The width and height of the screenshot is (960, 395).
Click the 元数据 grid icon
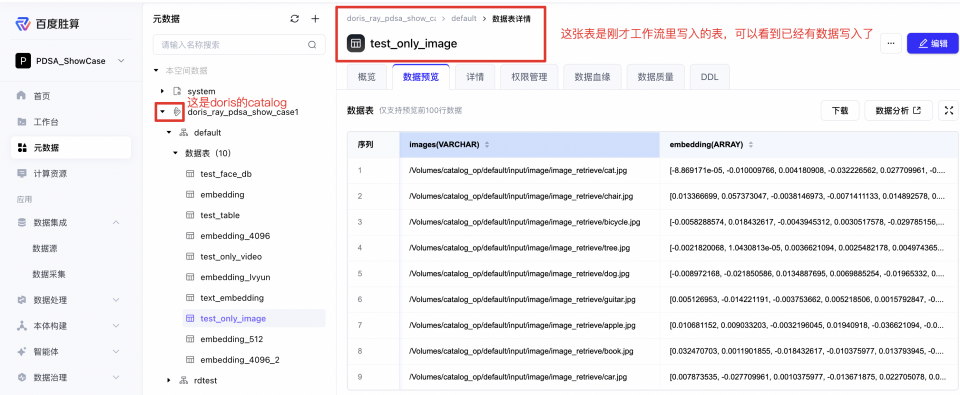22,148
